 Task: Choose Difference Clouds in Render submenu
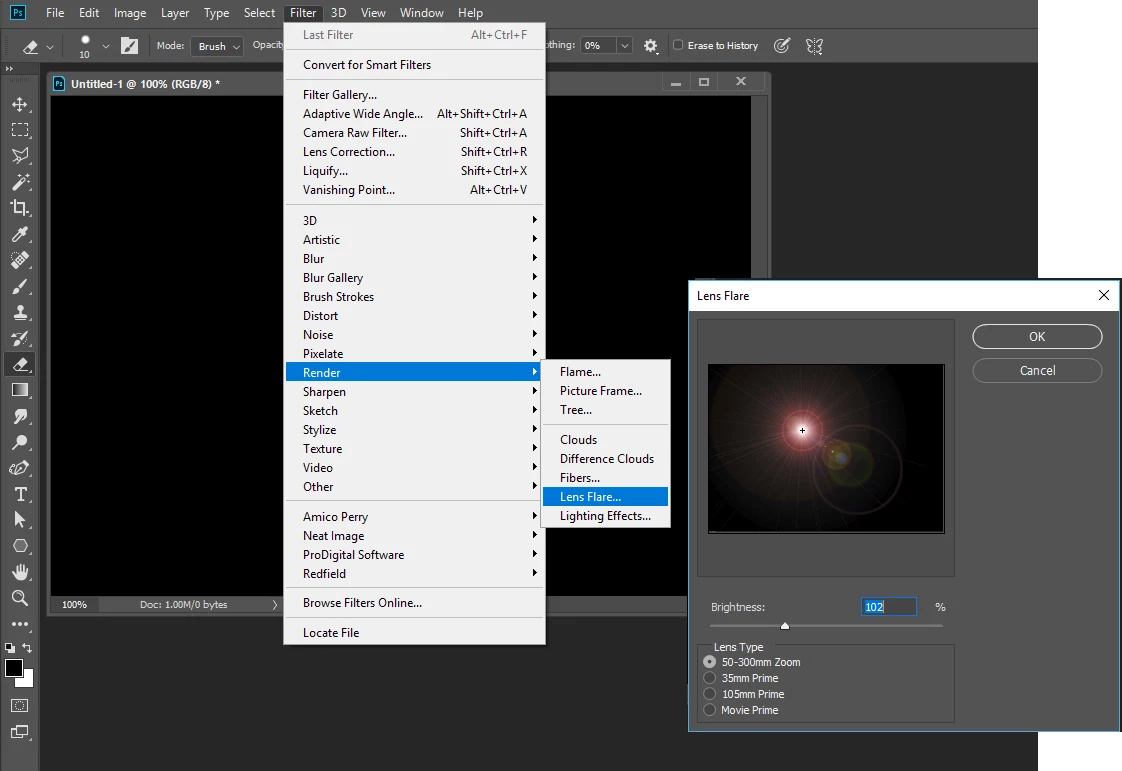coord(605,459)
